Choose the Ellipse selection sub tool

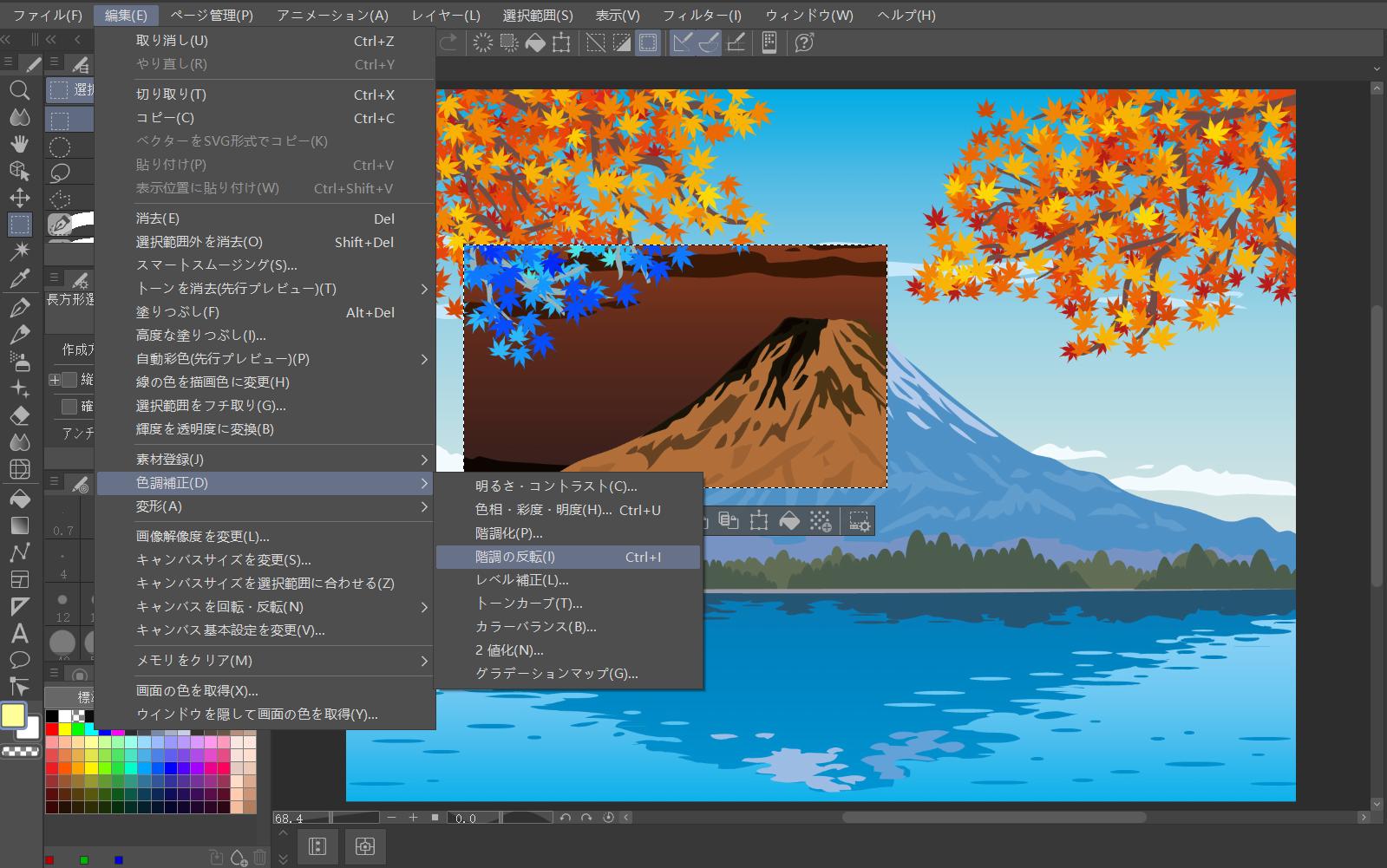point(59,147)
